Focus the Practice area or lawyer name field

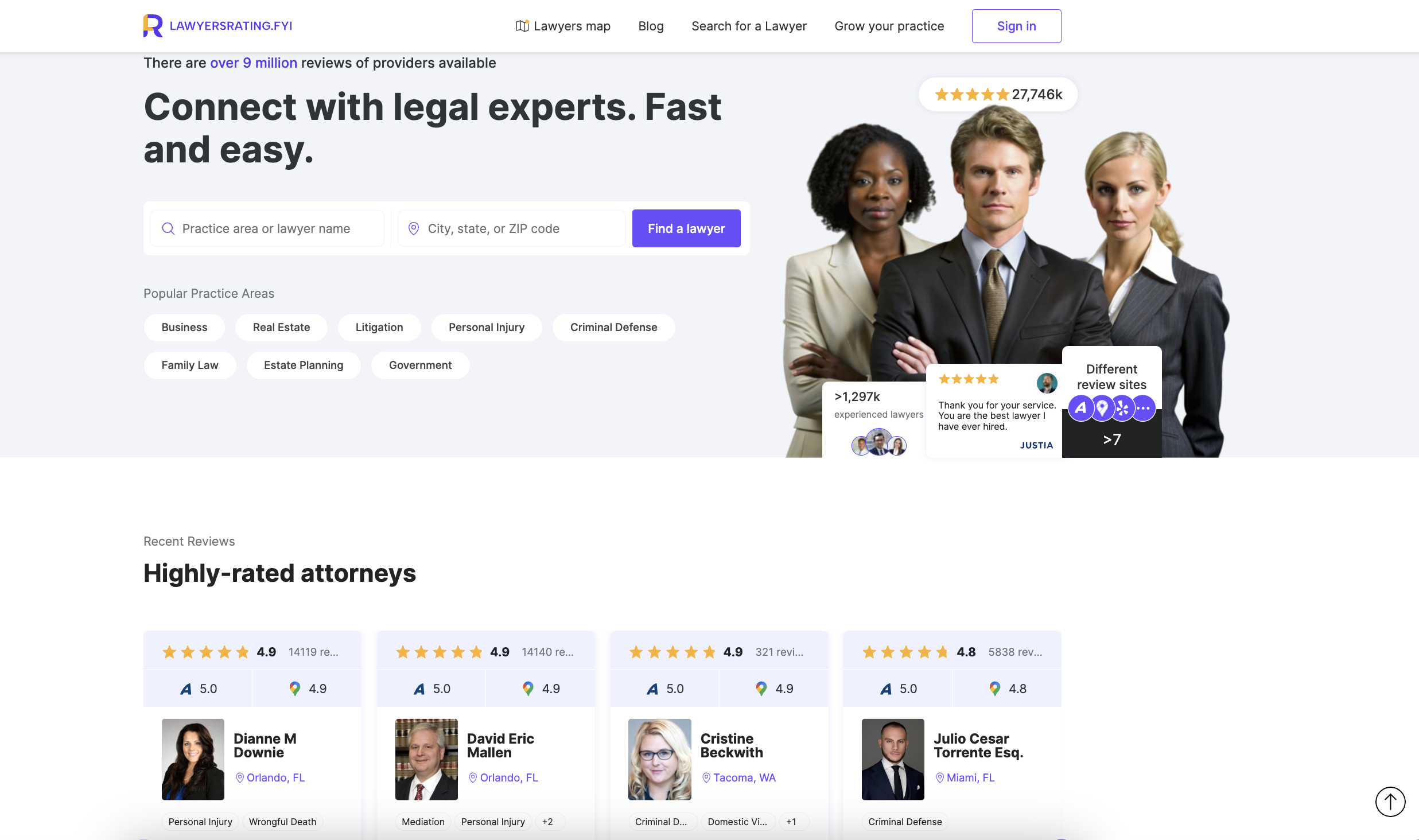[x=267, y=228]
